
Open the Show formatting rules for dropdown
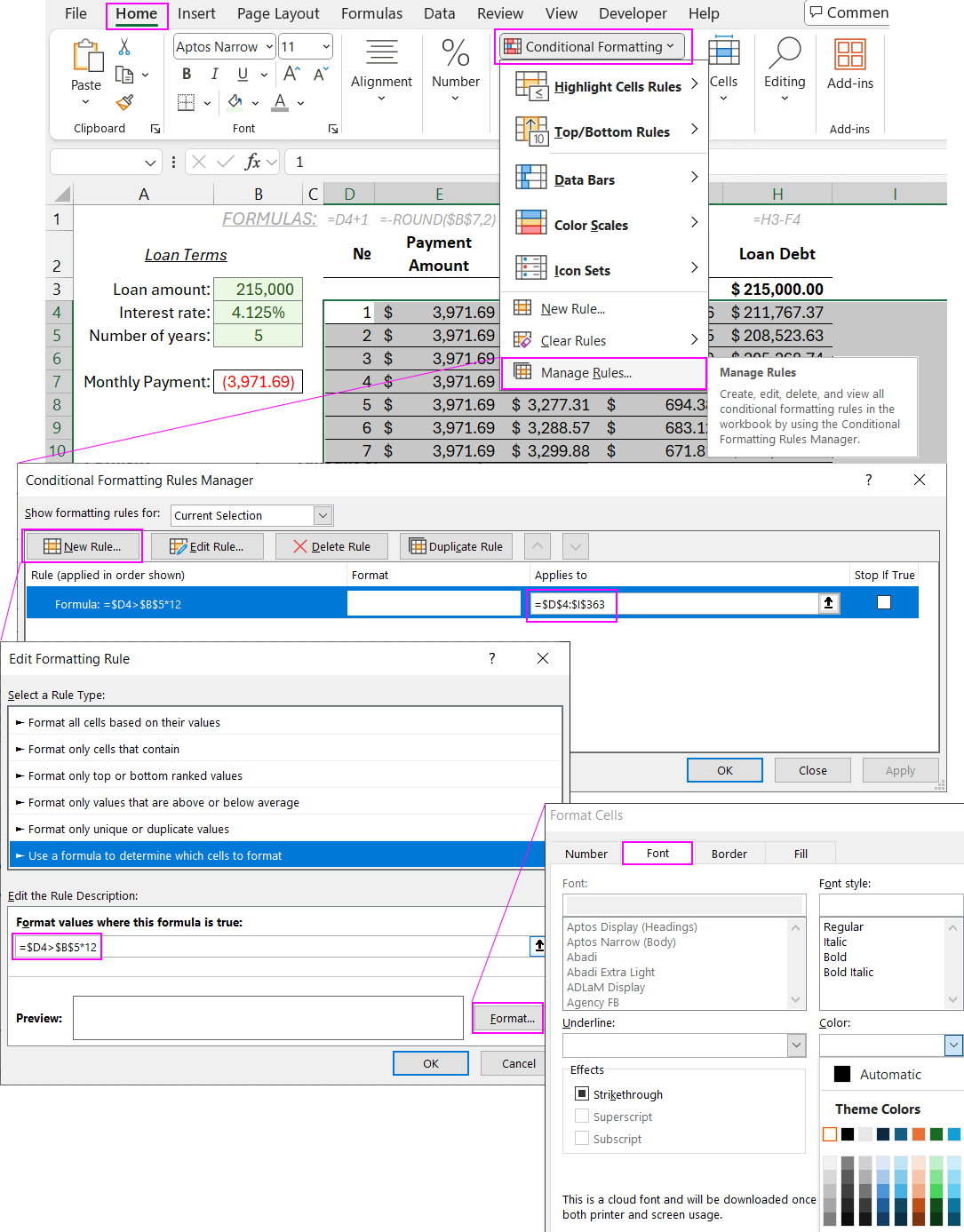pos(323,515)
